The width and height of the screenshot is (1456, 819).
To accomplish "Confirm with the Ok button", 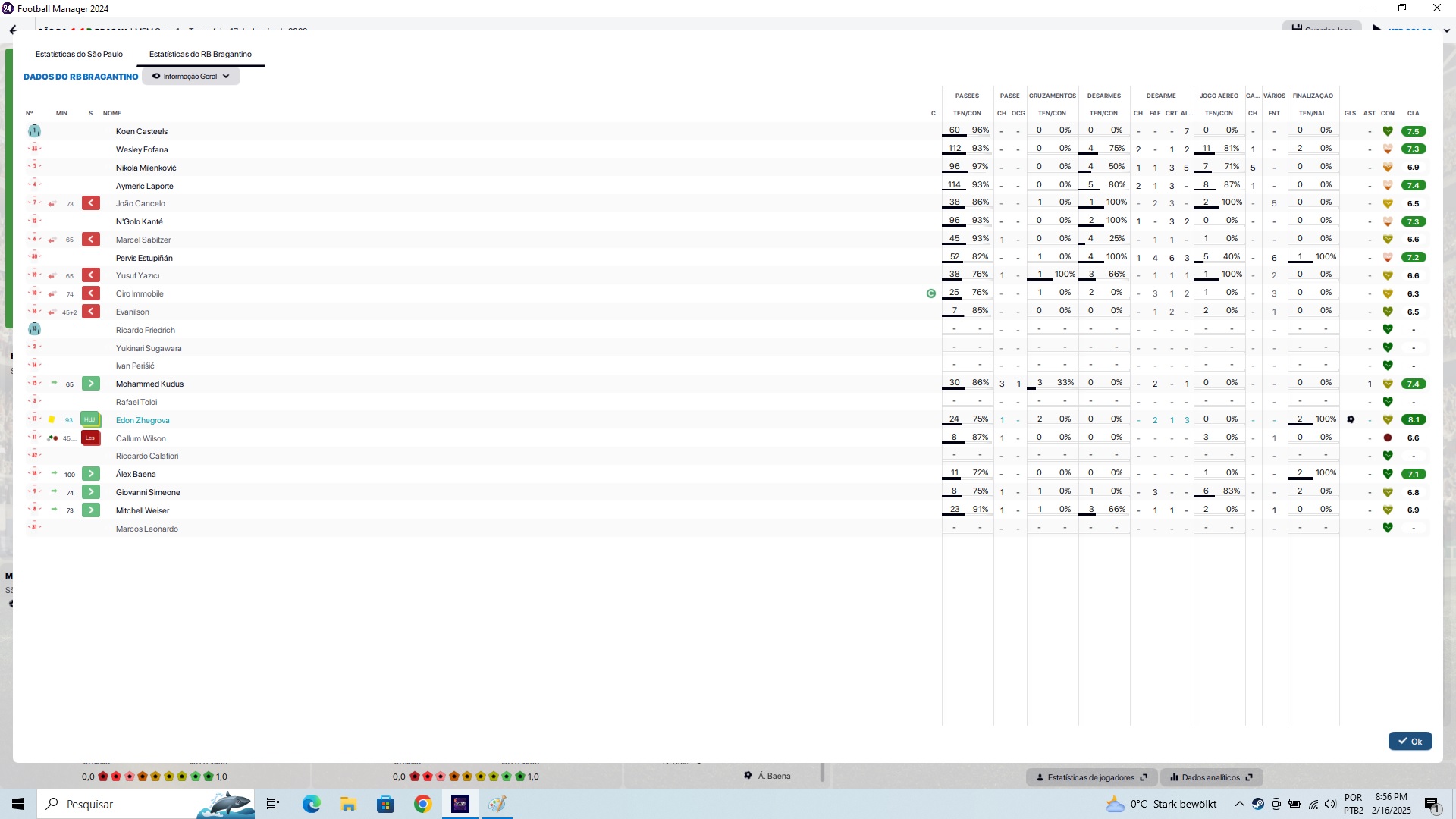I will [x=1410, y=742].
